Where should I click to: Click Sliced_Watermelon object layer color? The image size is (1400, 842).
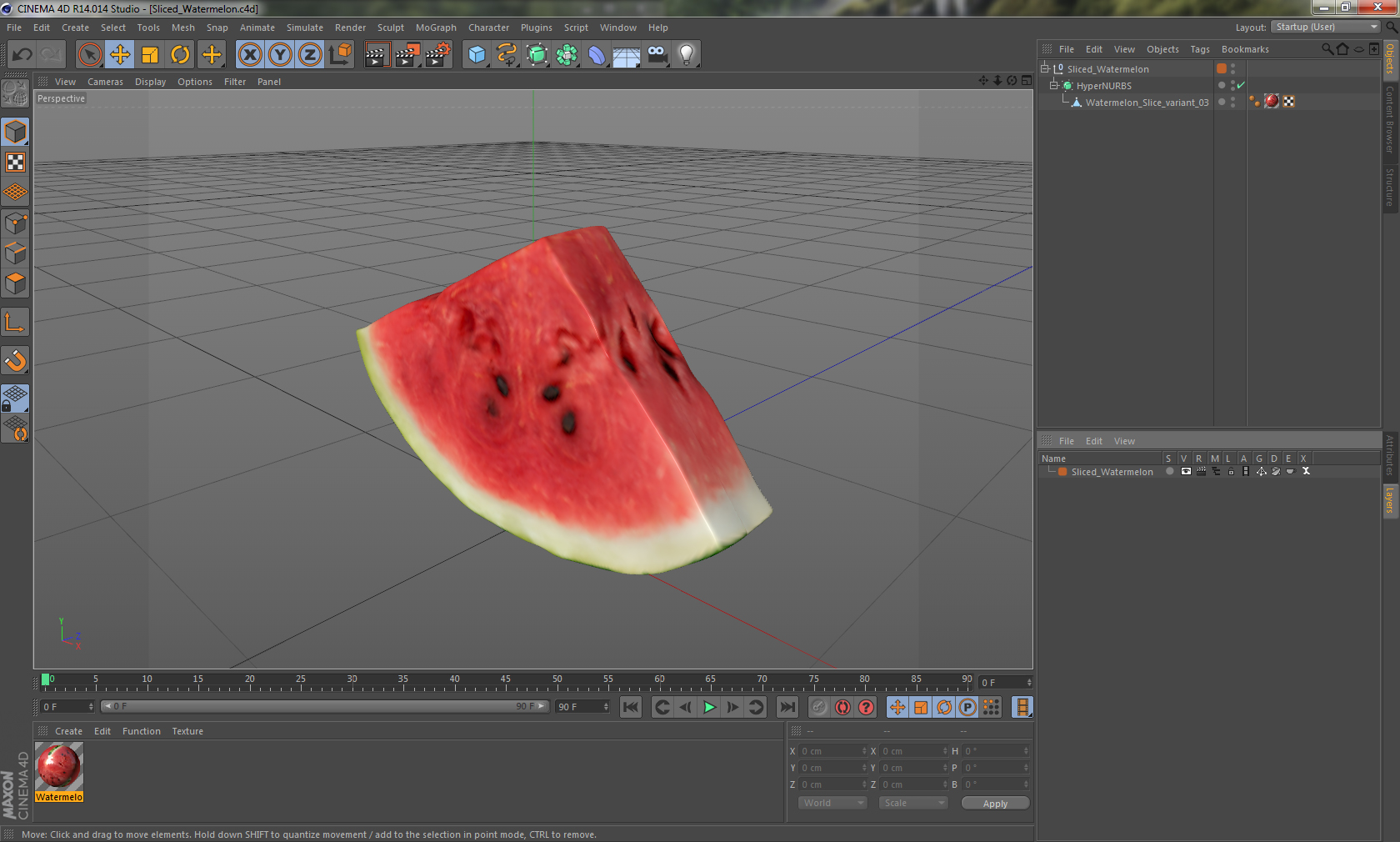tap(1222, 68)
